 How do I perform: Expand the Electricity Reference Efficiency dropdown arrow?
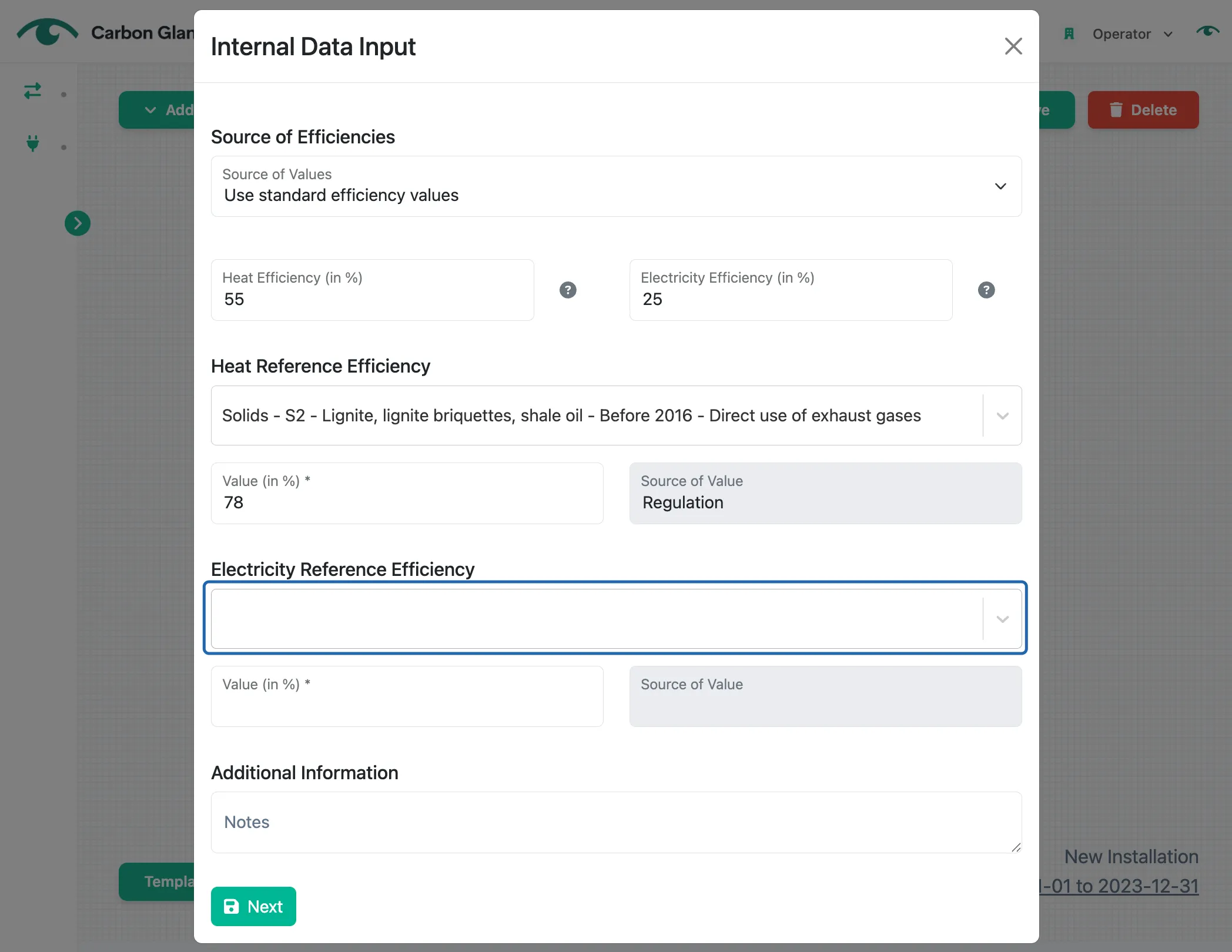[1002, 619]
